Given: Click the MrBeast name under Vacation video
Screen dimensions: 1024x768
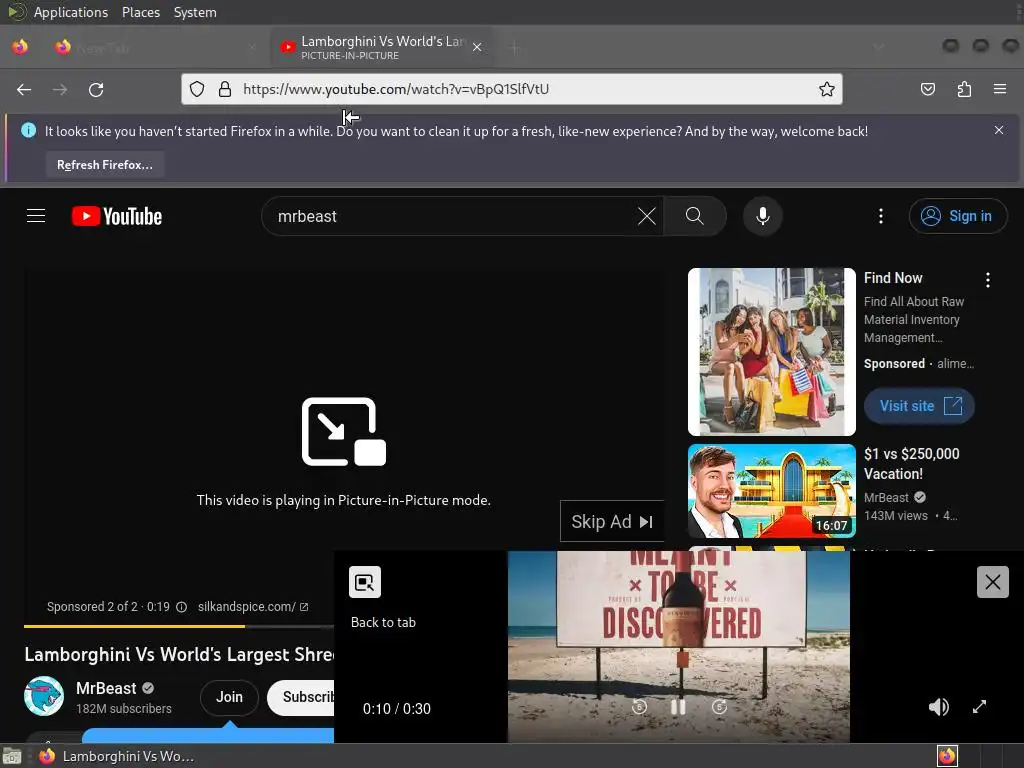Looking at the screenshot, I should [886, 498].
